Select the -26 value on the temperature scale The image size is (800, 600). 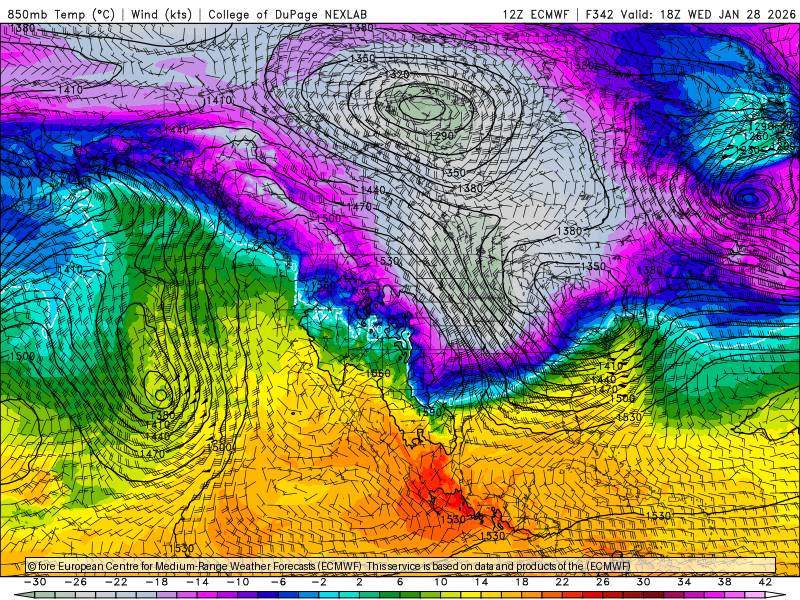(x=76, y=582)
